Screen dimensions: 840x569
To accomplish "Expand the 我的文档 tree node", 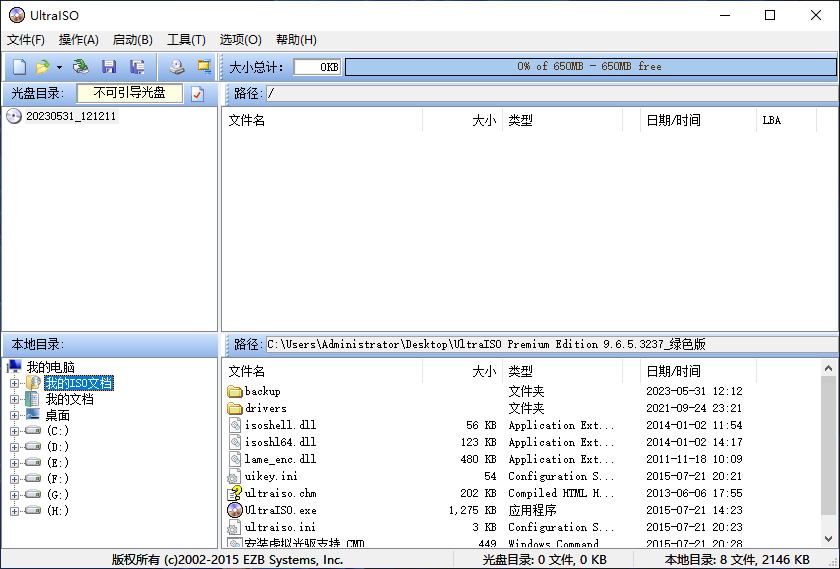I will 14,400.
